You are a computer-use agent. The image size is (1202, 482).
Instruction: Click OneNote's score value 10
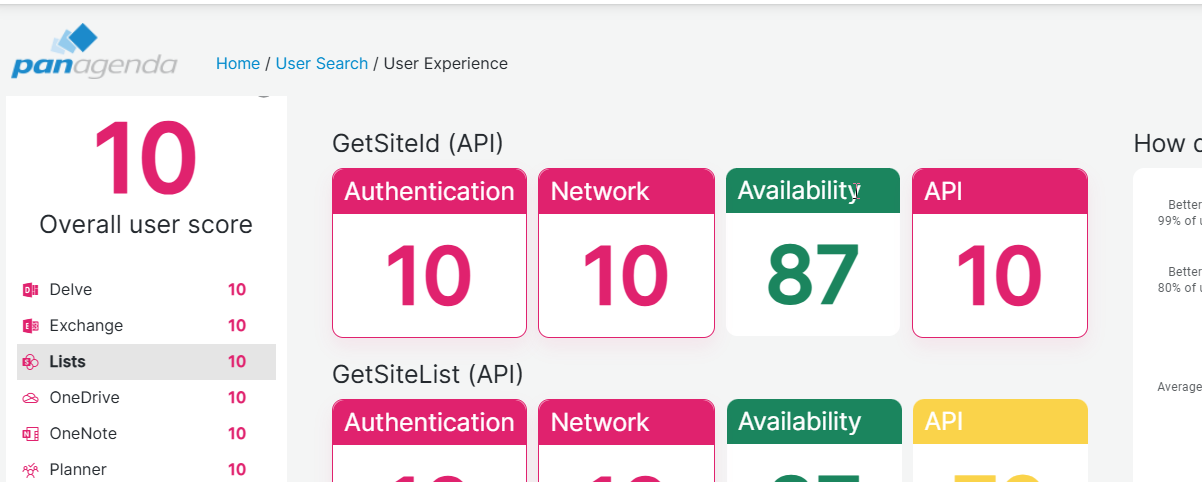click(x=237, y=434)
